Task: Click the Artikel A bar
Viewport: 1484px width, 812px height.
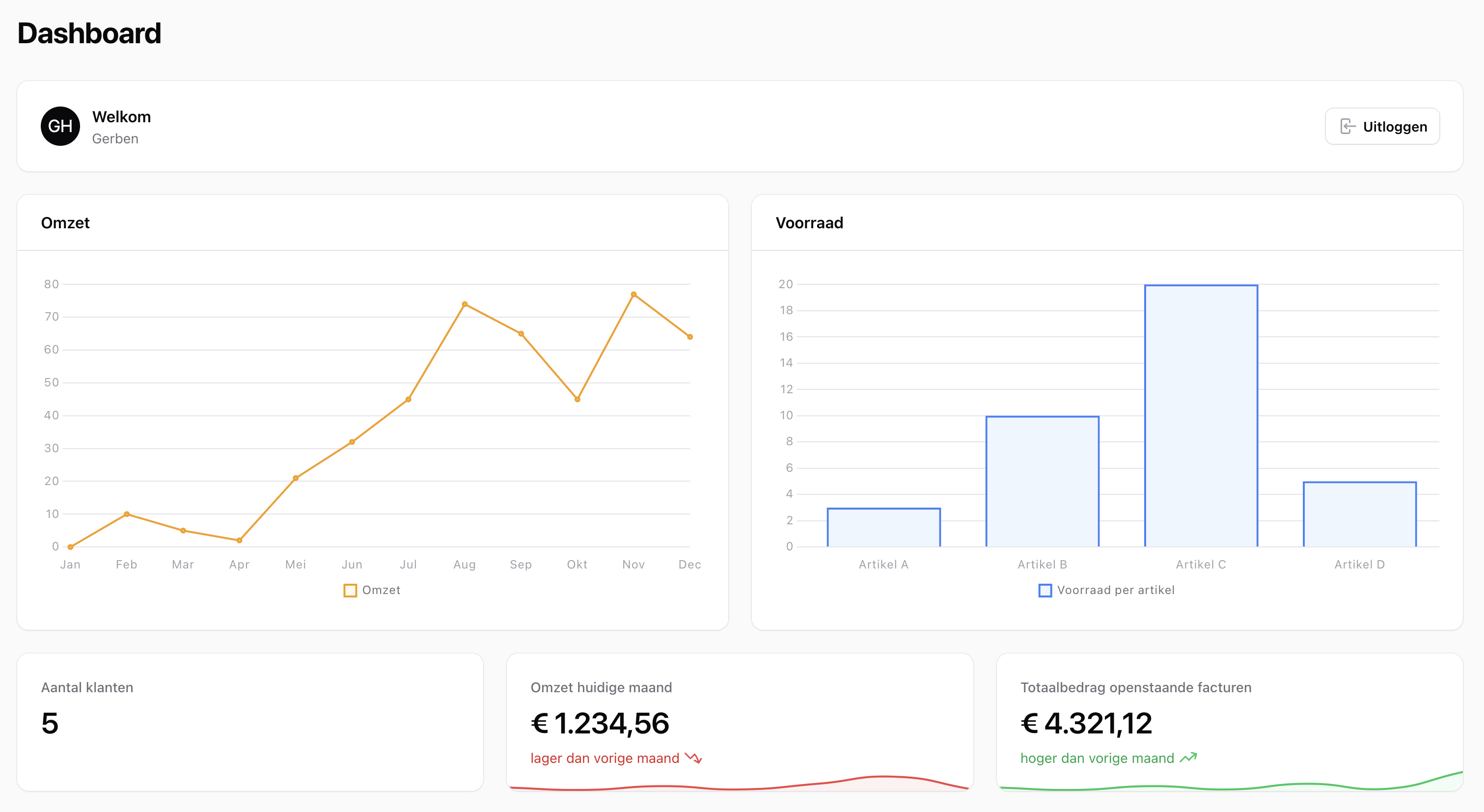Action: (x=883, y=527)
